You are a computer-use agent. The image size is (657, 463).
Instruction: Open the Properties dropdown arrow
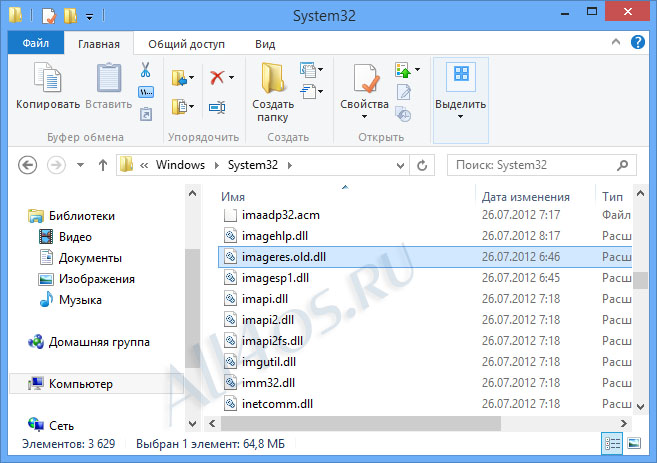[x=364, y=116]
